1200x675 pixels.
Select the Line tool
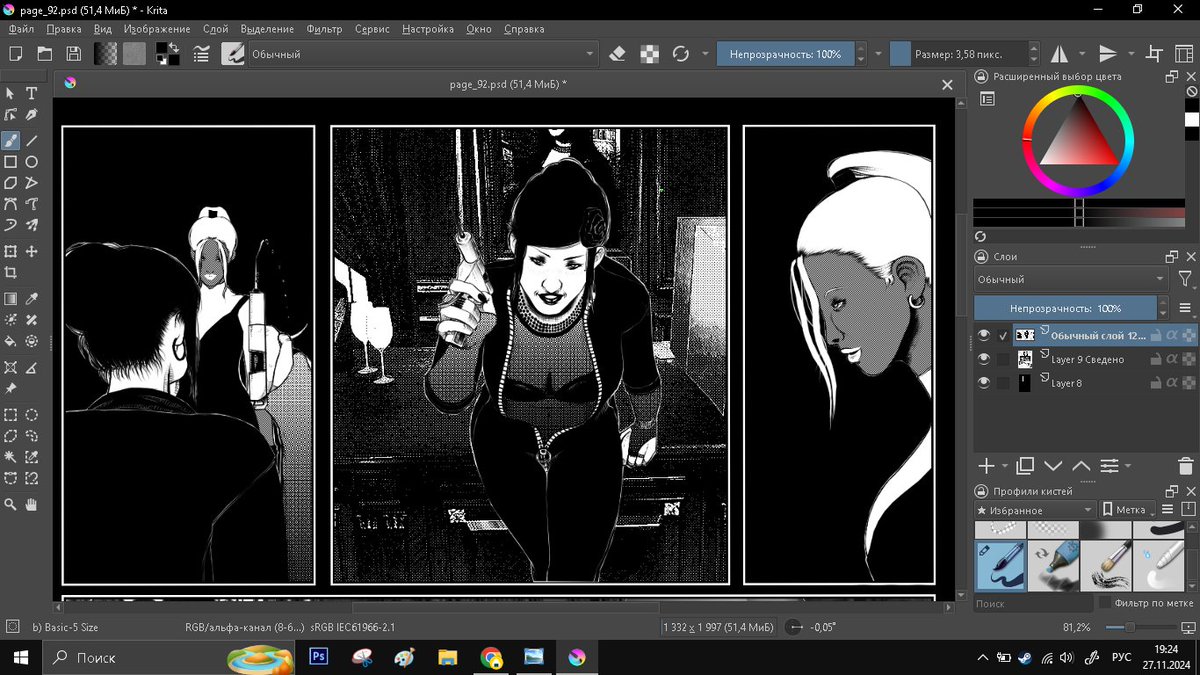tap(32, 141)
